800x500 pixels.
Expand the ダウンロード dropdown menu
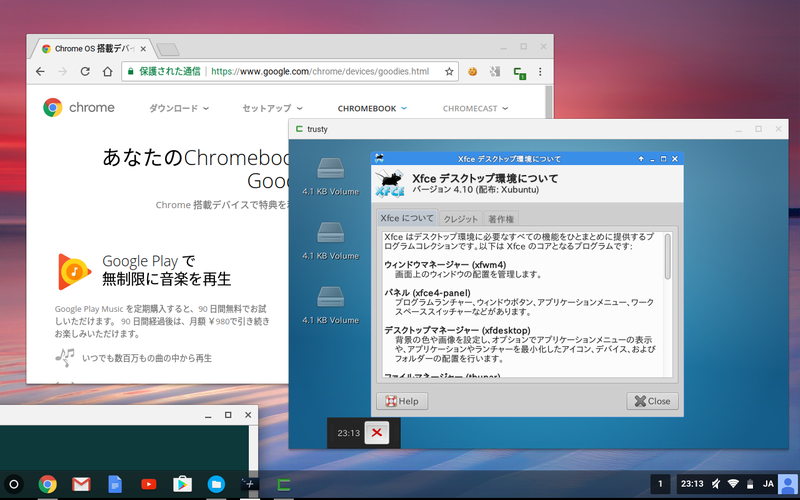point(179,108)
